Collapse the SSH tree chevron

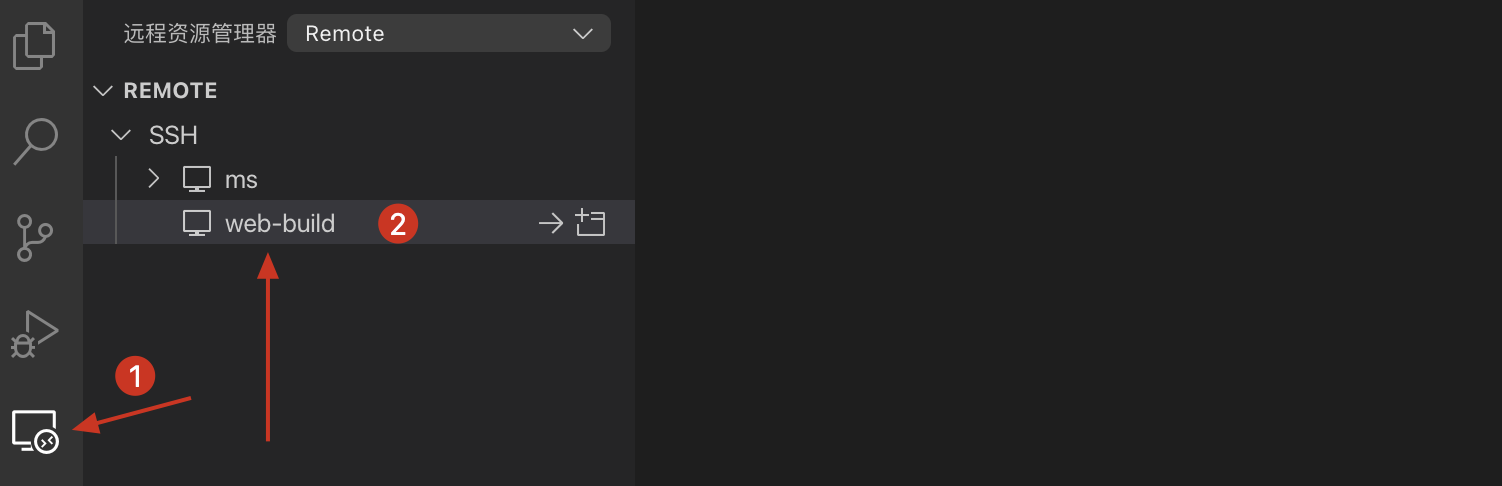122,135
